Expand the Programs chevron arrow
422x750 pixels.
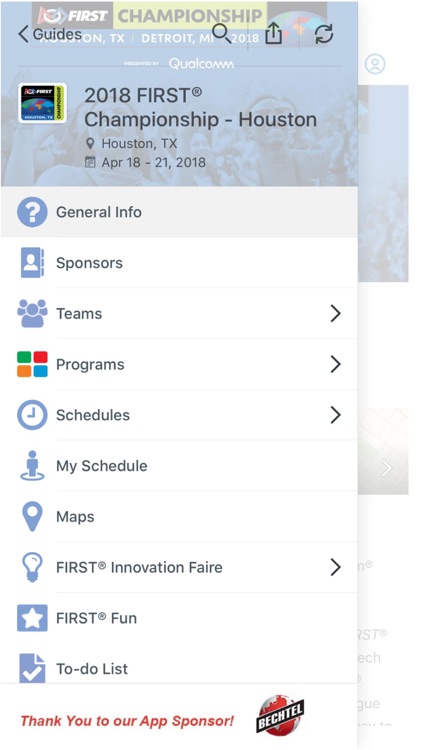pos(335,364)
